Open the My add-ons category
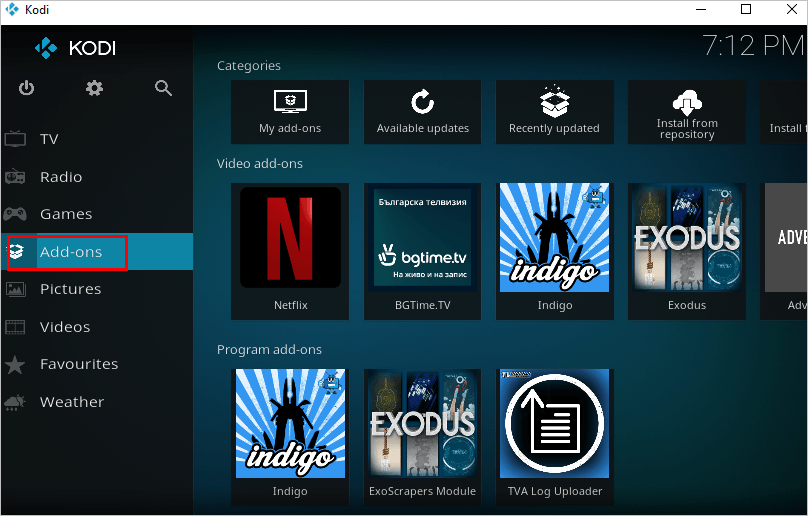808x516 pixels. [290, 112]
